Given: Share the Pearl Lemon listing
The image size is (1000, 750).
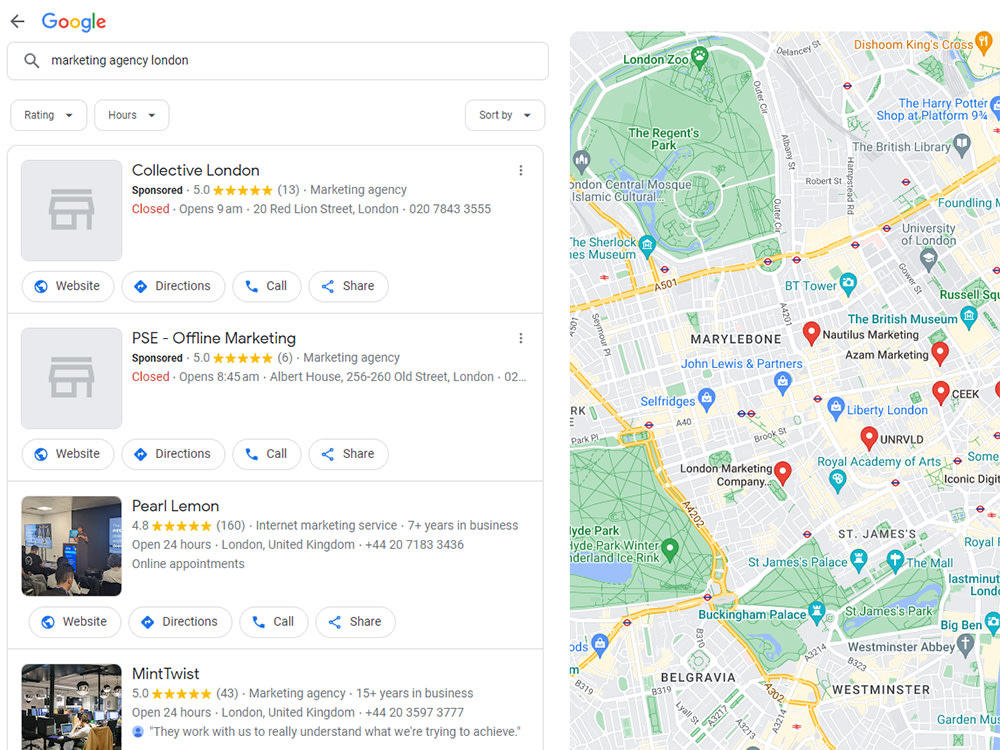Looking at the screenshot, I should (355, 622).
